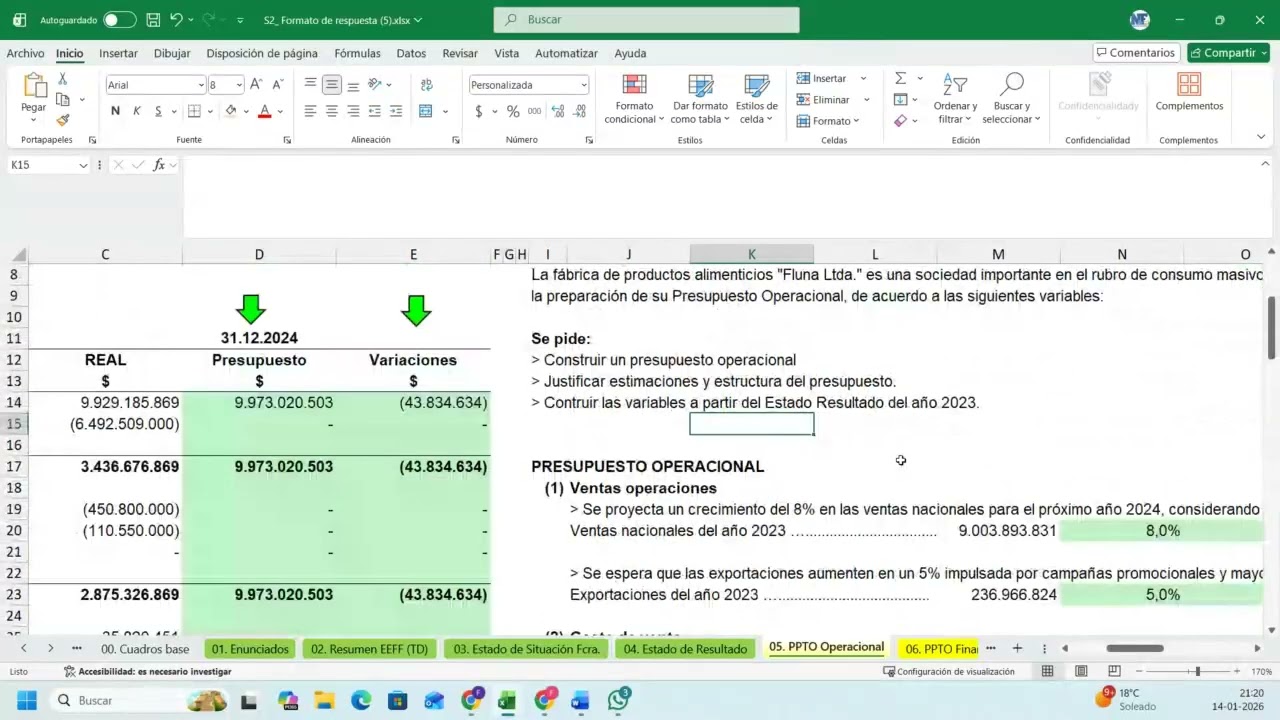Toggle align text left
This screenshot has width=1280, height=720.
pyautogui.click(x=311, y=111)
